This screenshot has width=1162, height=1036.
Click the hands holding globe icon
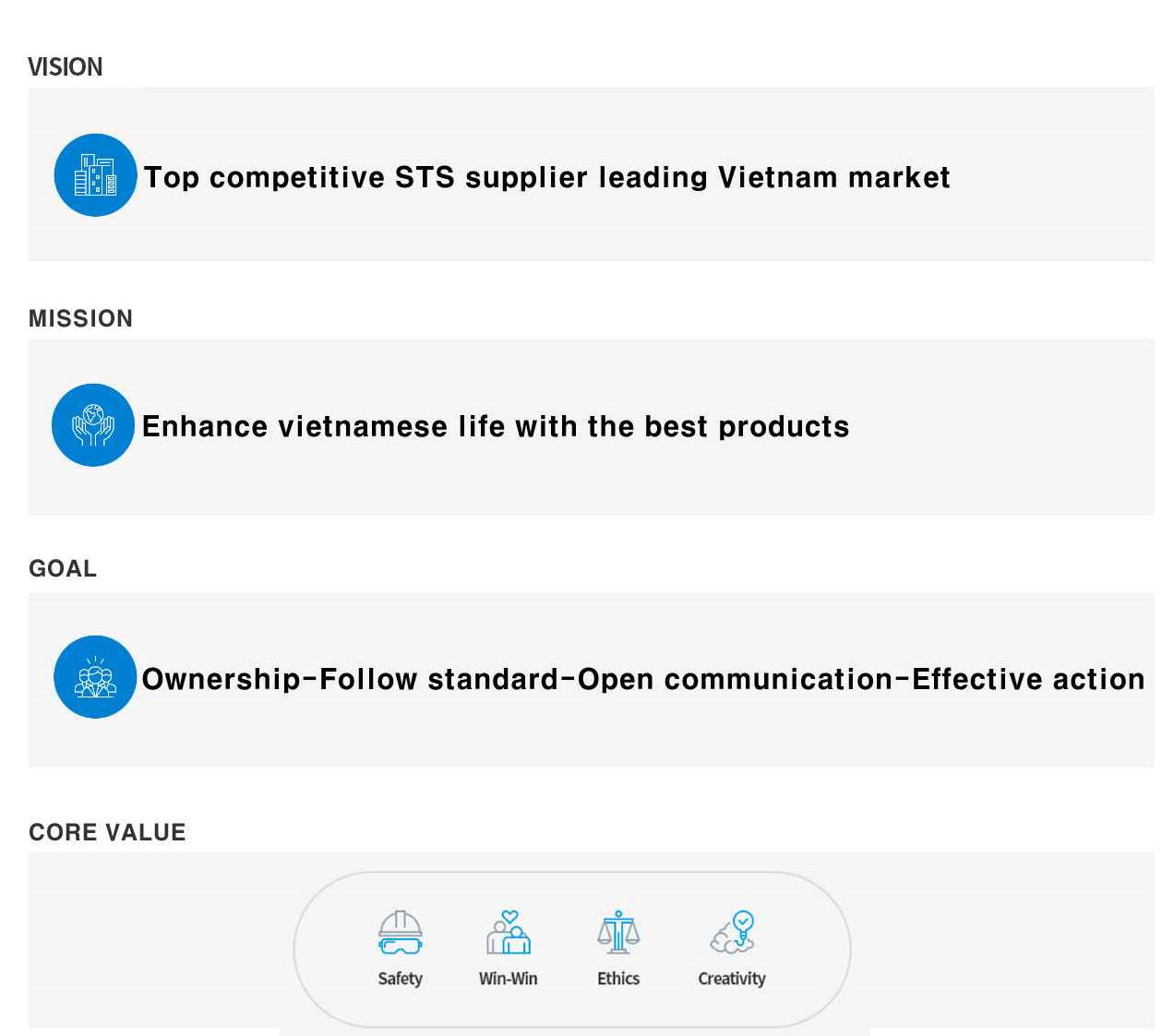(93, 425)
